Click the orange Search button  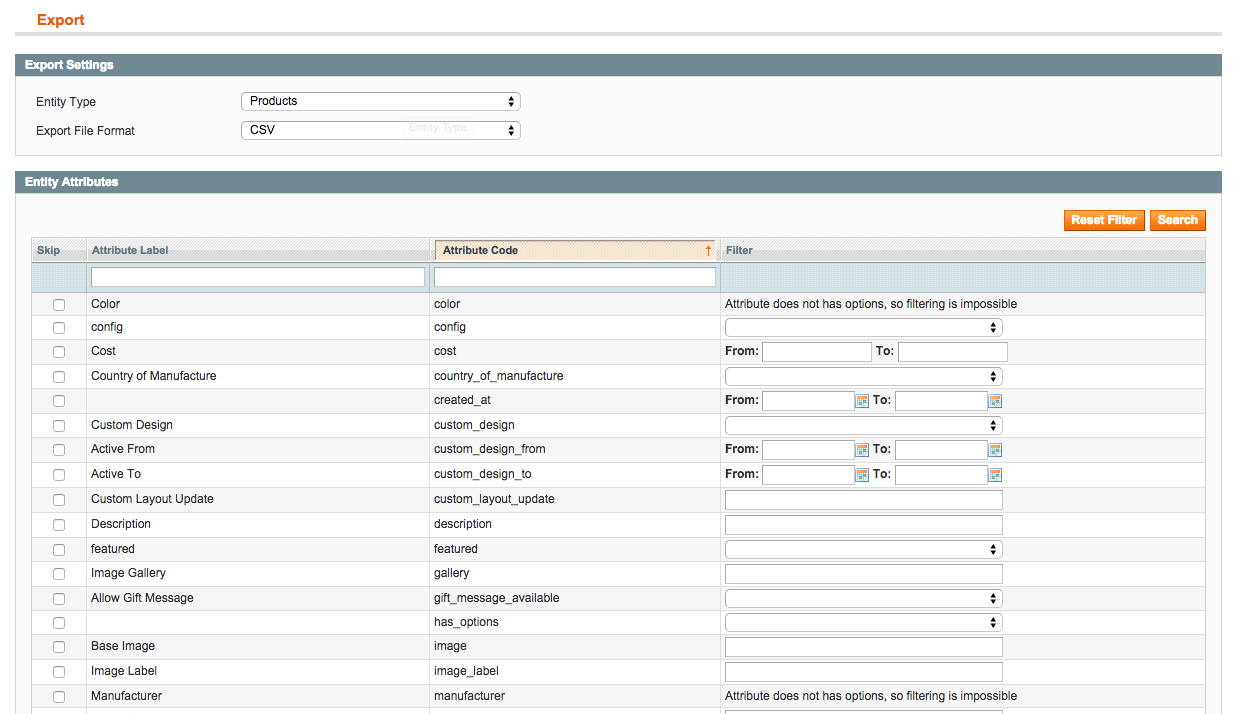[1178, 220]
